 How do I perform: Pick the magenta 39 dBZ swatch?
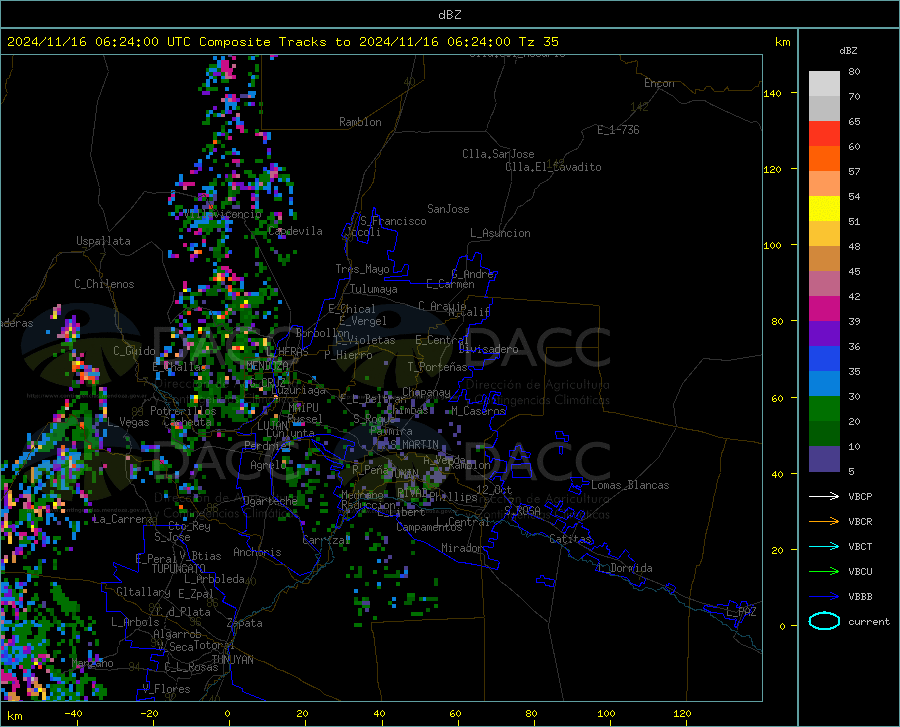(824, 309)
